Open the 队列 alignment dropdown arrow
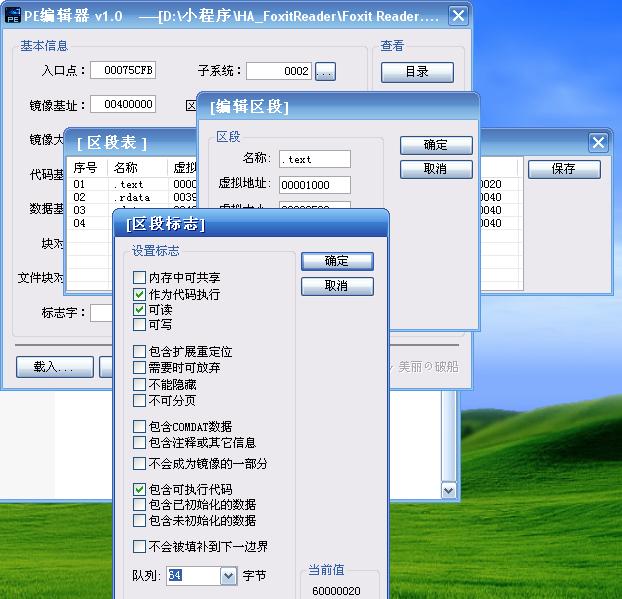Image resolution: width=622 pixels, height=599 pixels. [x=228, y=576]
